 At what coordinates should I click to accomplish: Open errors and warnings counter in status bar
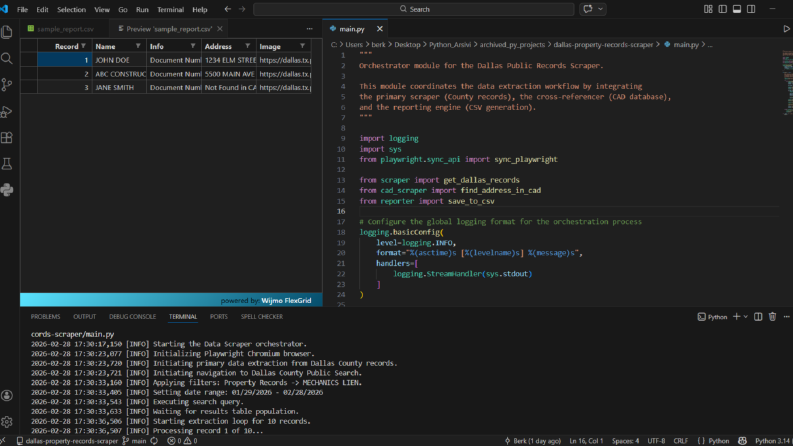pyautogui.click(x=182, y=441)
